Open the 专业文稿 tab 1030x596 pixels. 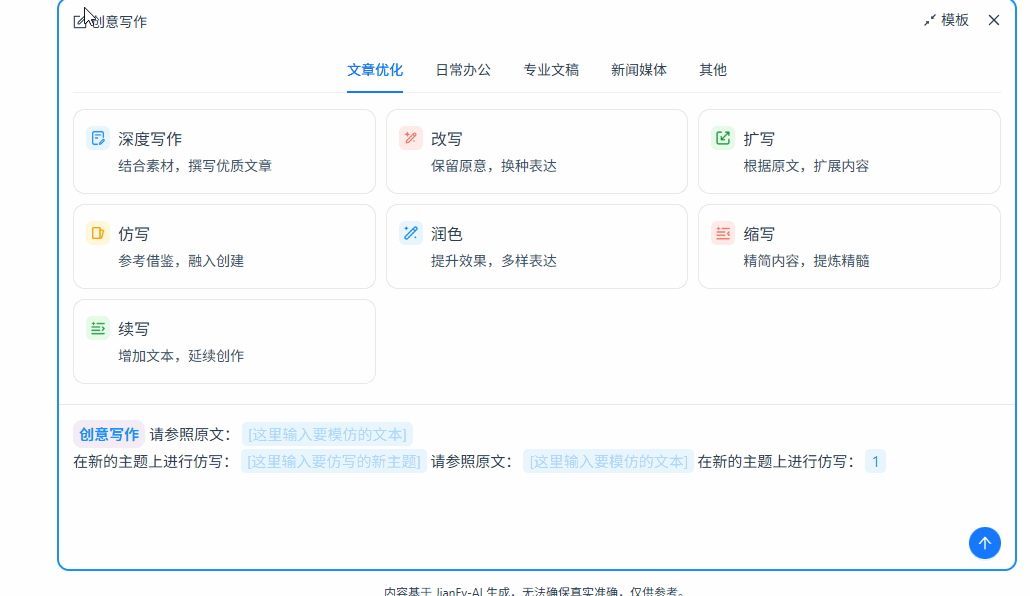pos(549,70)
